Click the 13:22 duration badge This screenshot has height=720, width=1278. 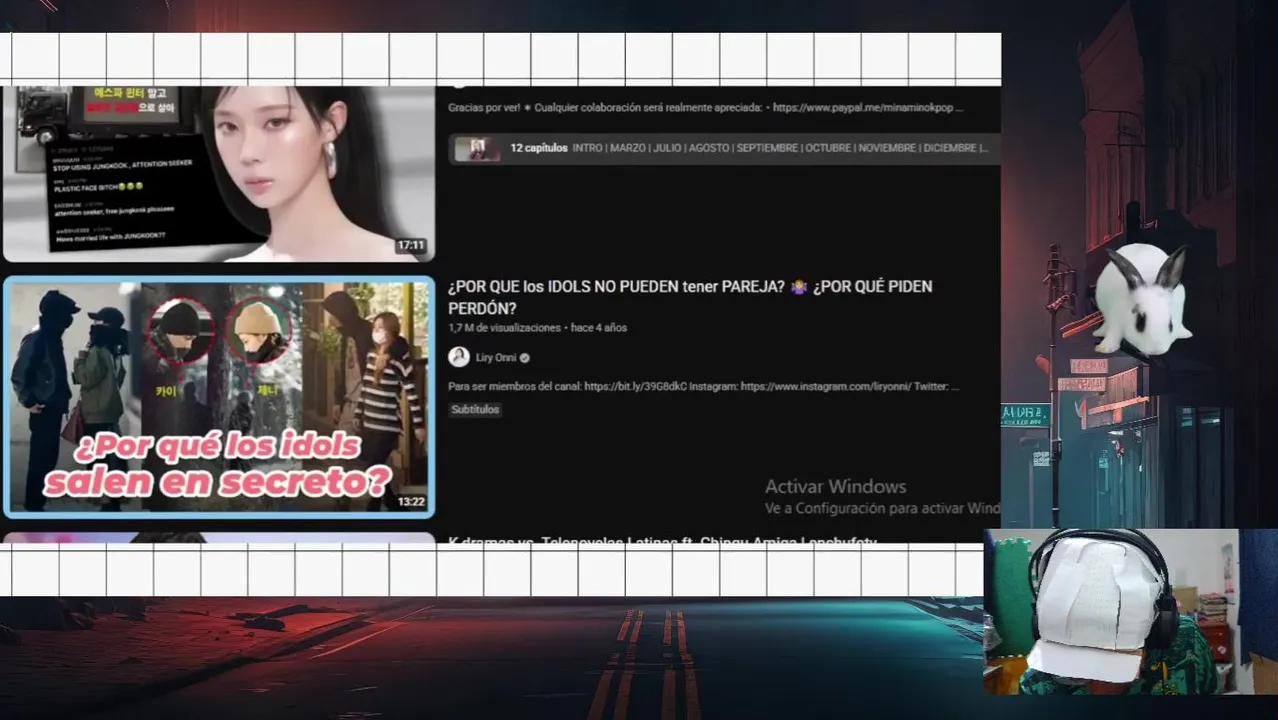click(x=411, y=502)
